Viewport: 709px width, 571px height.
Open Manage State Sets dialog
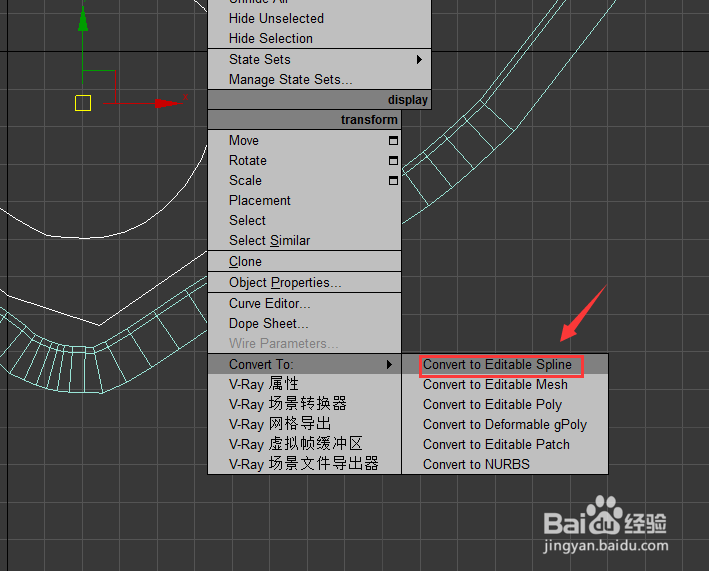319,80
